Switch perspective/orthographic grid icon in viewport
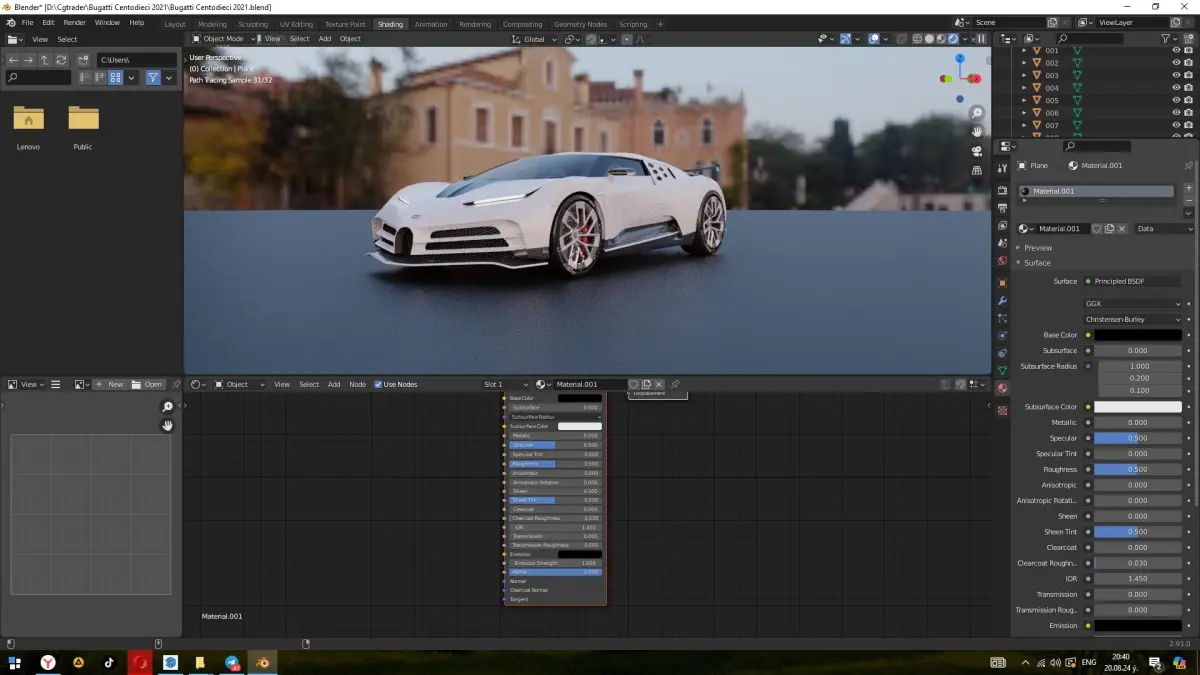 [x=977, y=170]
